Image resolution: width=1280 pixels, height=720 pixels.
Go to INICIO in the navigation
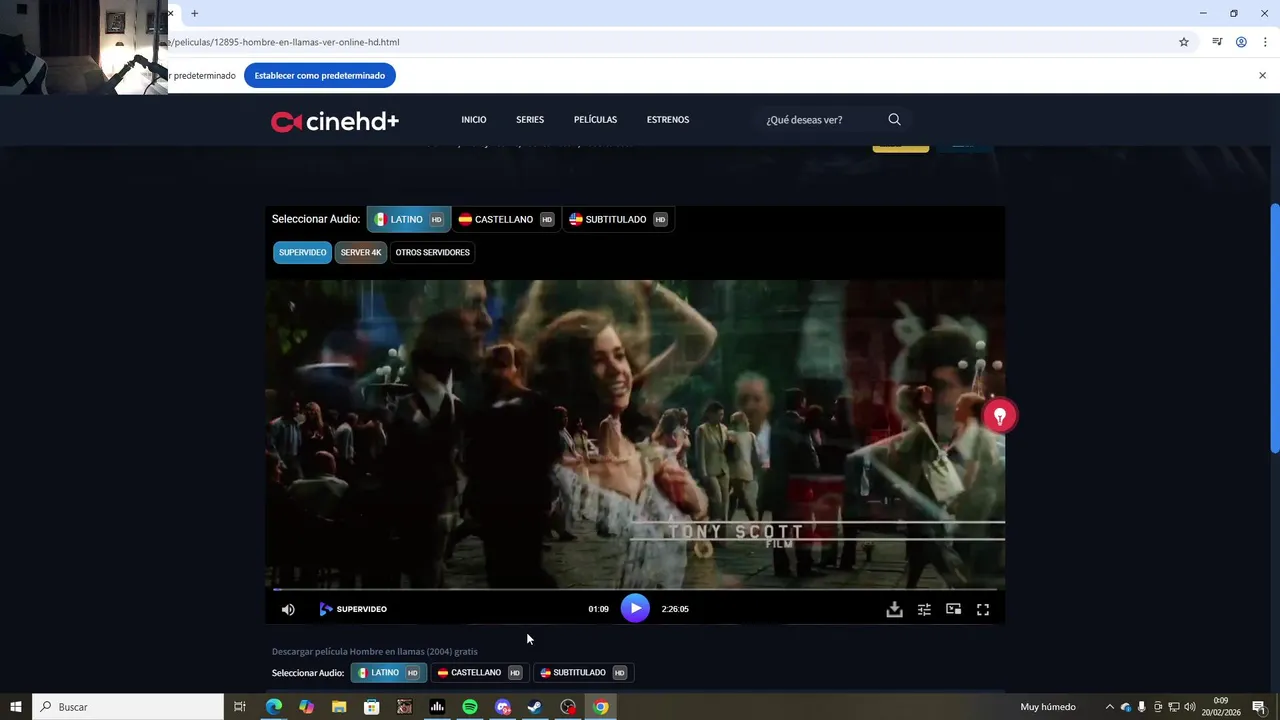474,120
